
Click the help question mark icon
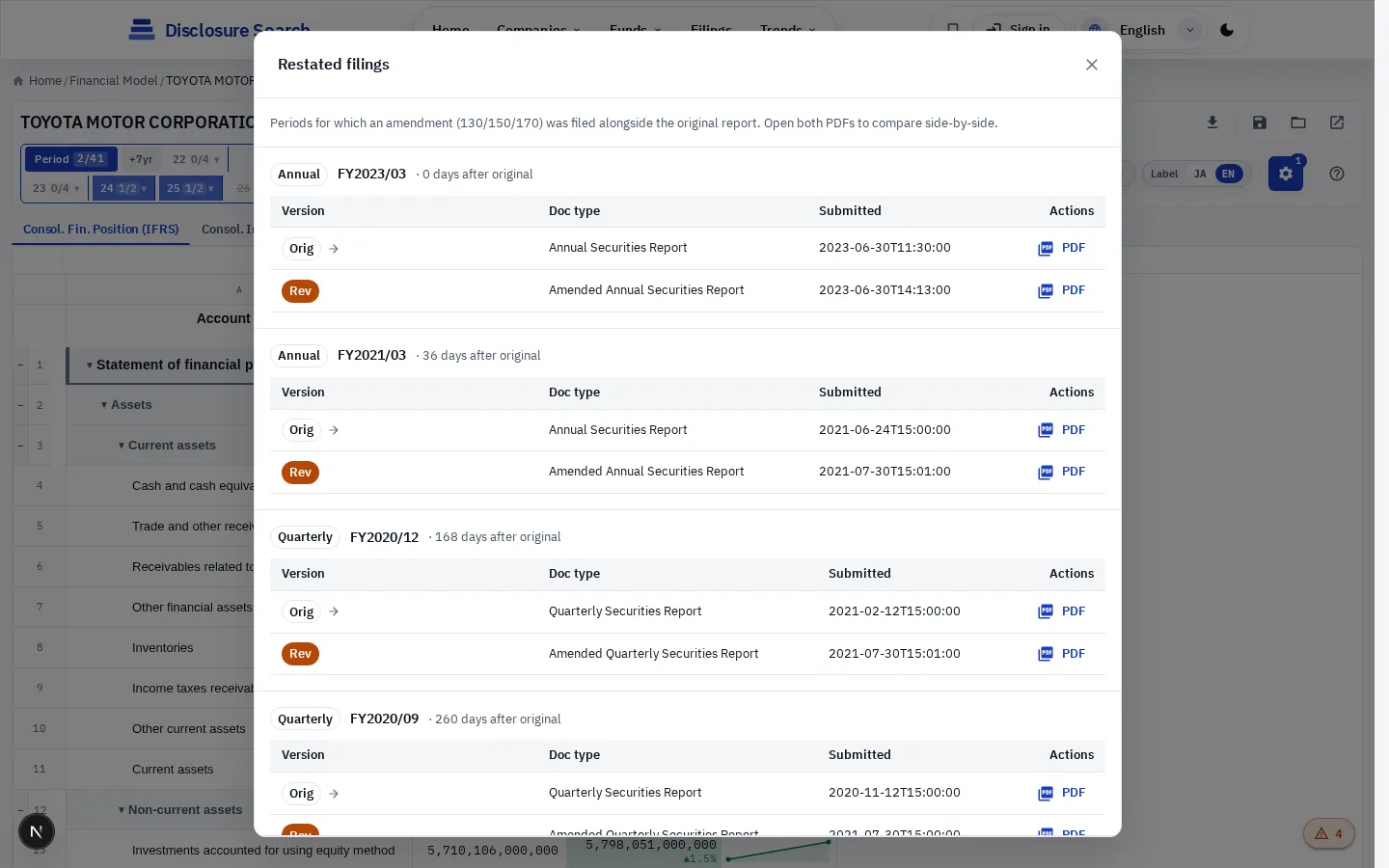(1337, 174)
